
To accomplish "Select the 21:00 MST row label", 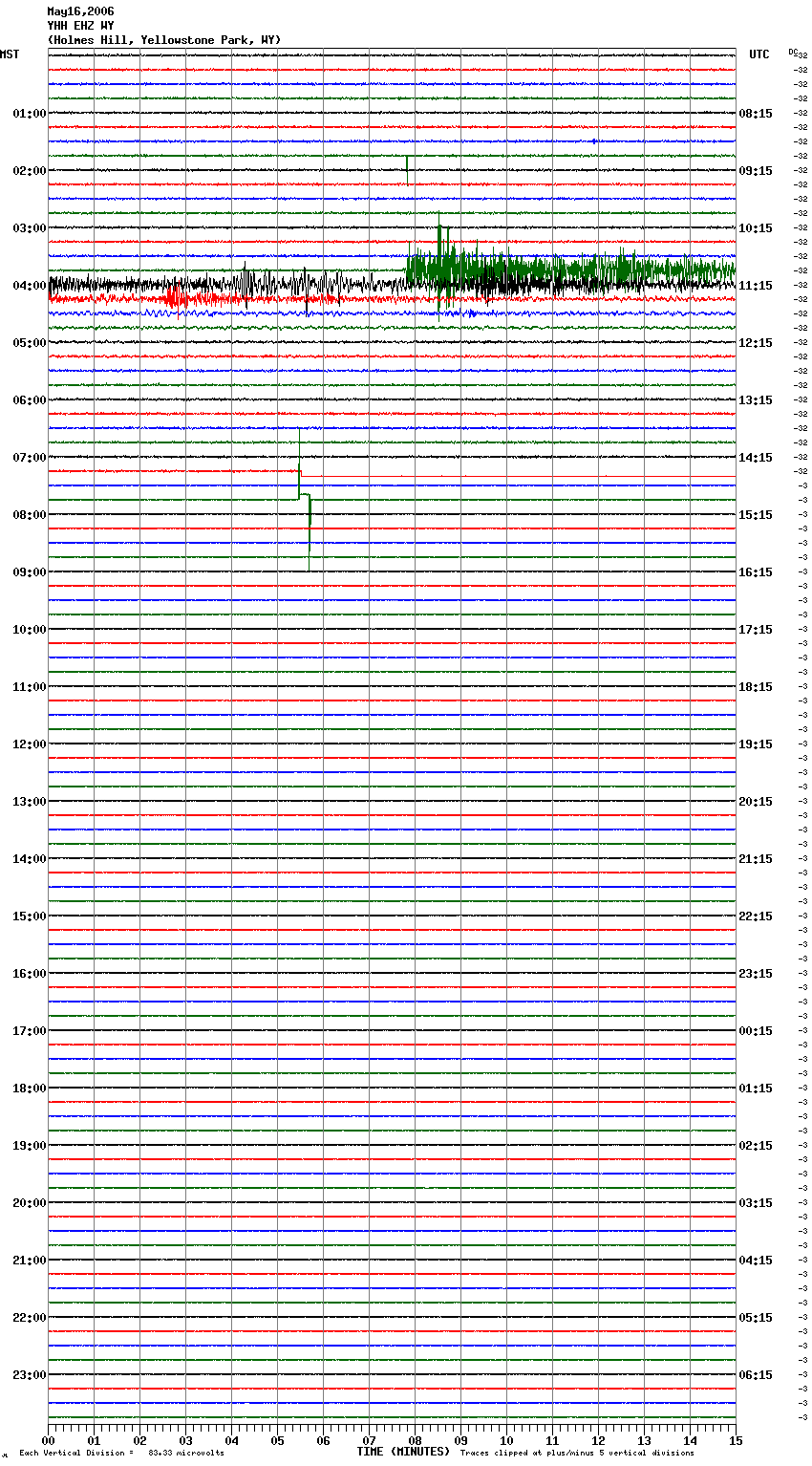I will pyautogui.click(x=30, y=1261).
